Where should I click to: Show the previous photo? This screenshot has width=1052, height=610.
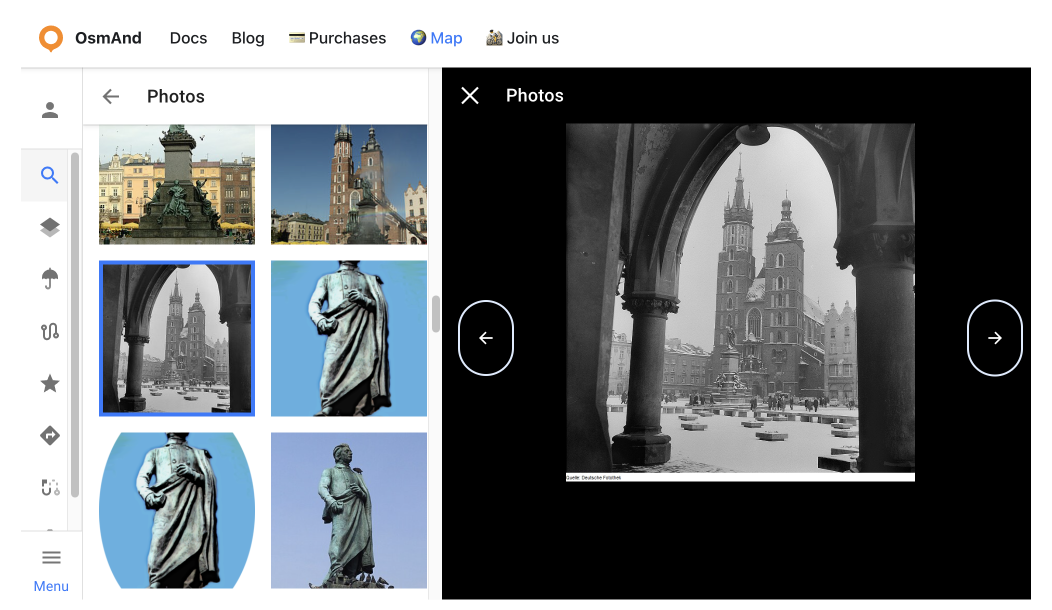point(486,338)
